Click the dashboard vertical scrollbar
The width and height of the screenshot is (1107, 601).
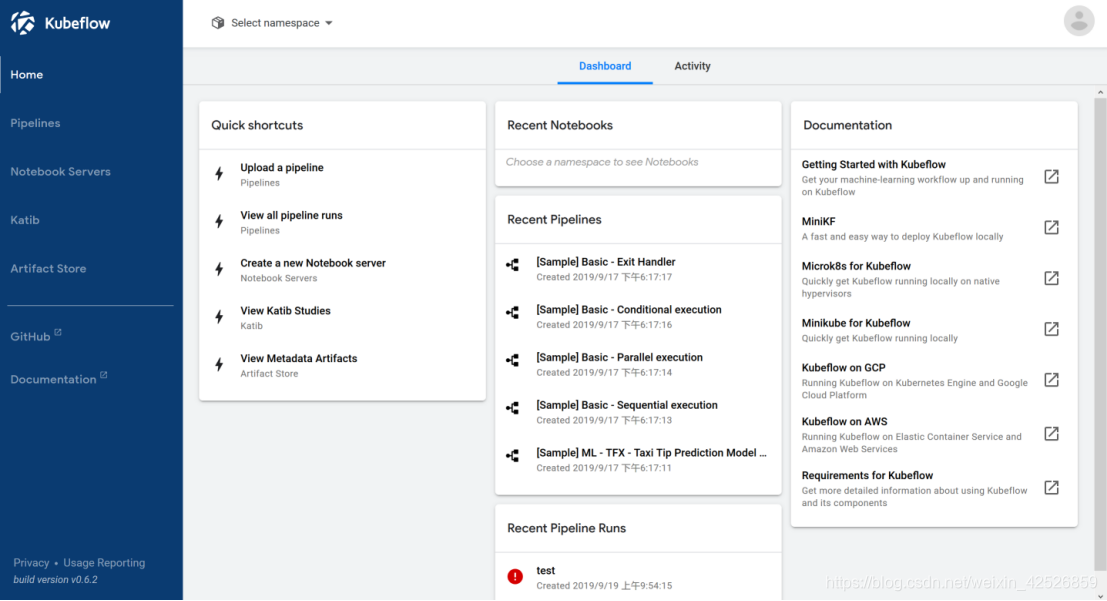pyautogui.click(x=1100, y=332)
